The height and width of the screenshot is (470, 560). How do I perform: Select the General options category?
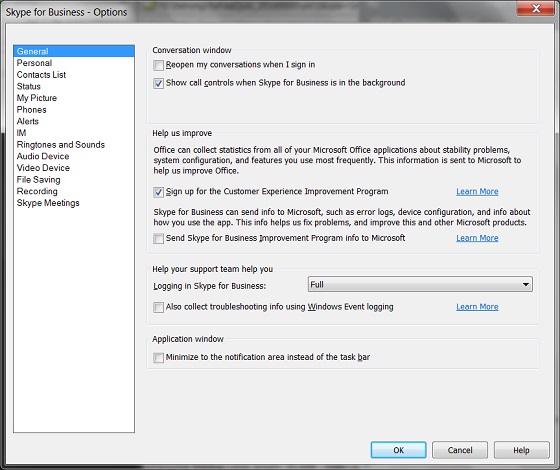[74, 51]
